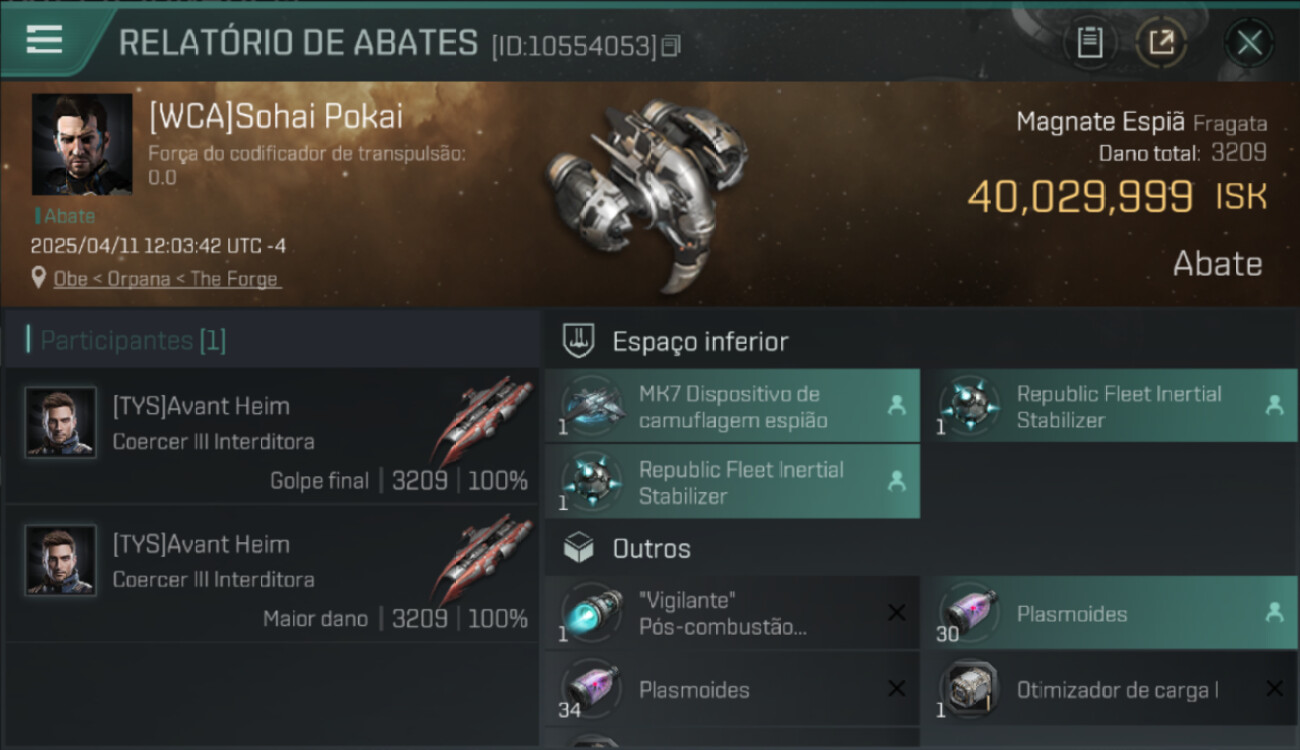The image size is (1300, 750).
Task: Select Avant Heim's Maior dano entry
Action: 270,573
